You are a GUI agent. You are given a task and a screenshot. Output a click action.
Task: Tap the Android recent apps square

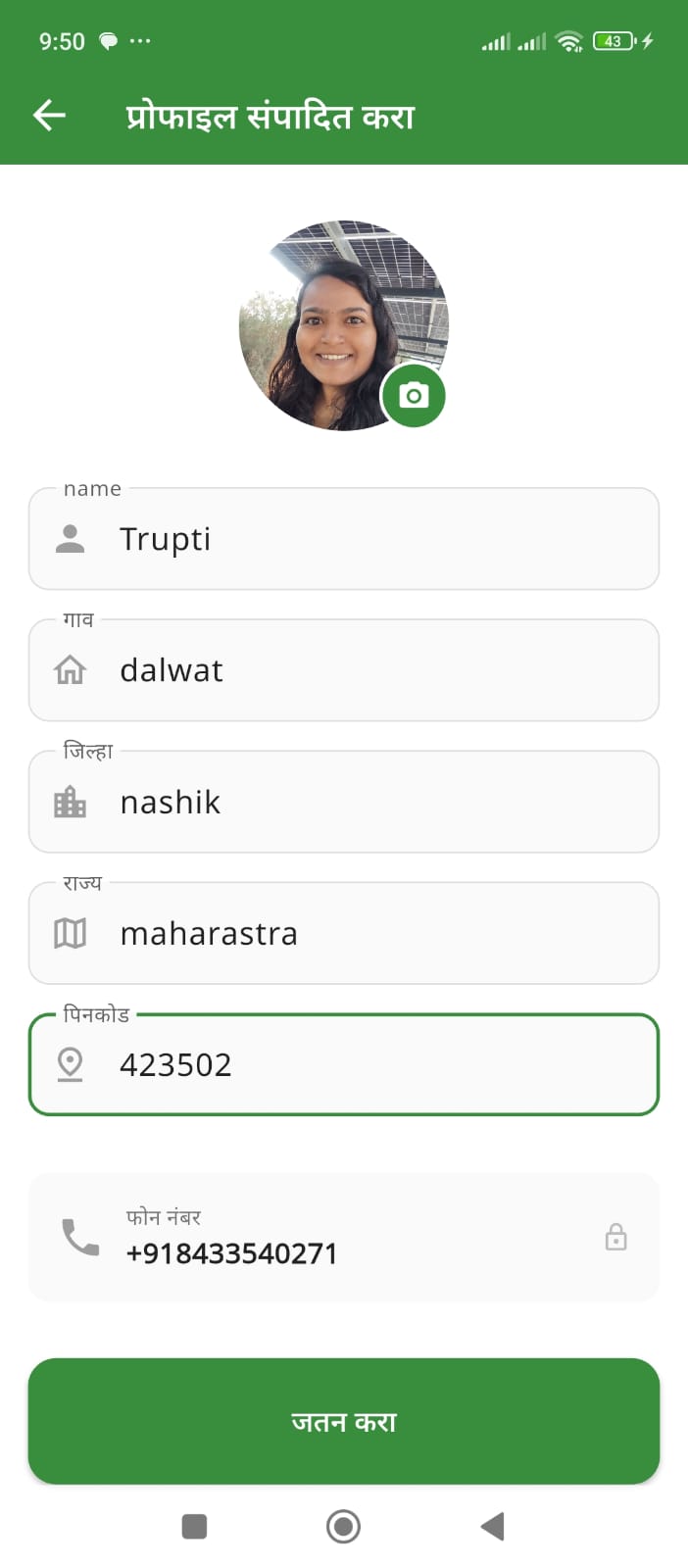(x=194, y=1526)
